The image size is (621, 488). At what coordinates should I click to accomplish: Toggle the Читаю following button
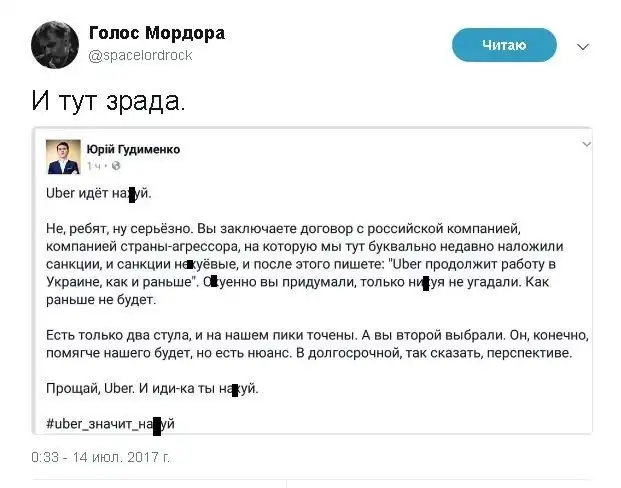[504, 45]
